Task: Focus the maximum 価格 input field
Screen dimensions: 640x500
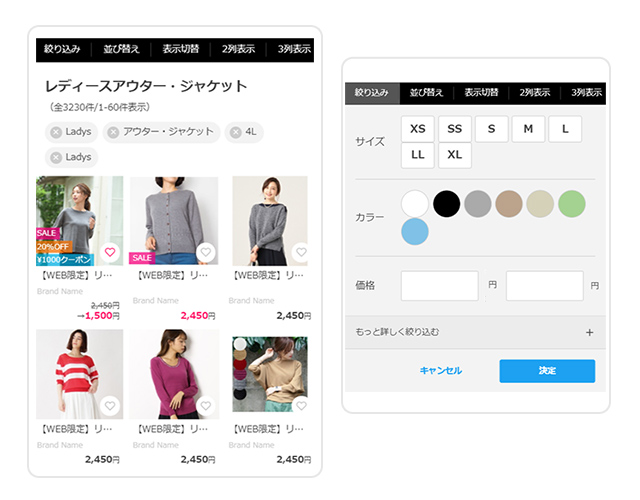Action: [544, 286]
